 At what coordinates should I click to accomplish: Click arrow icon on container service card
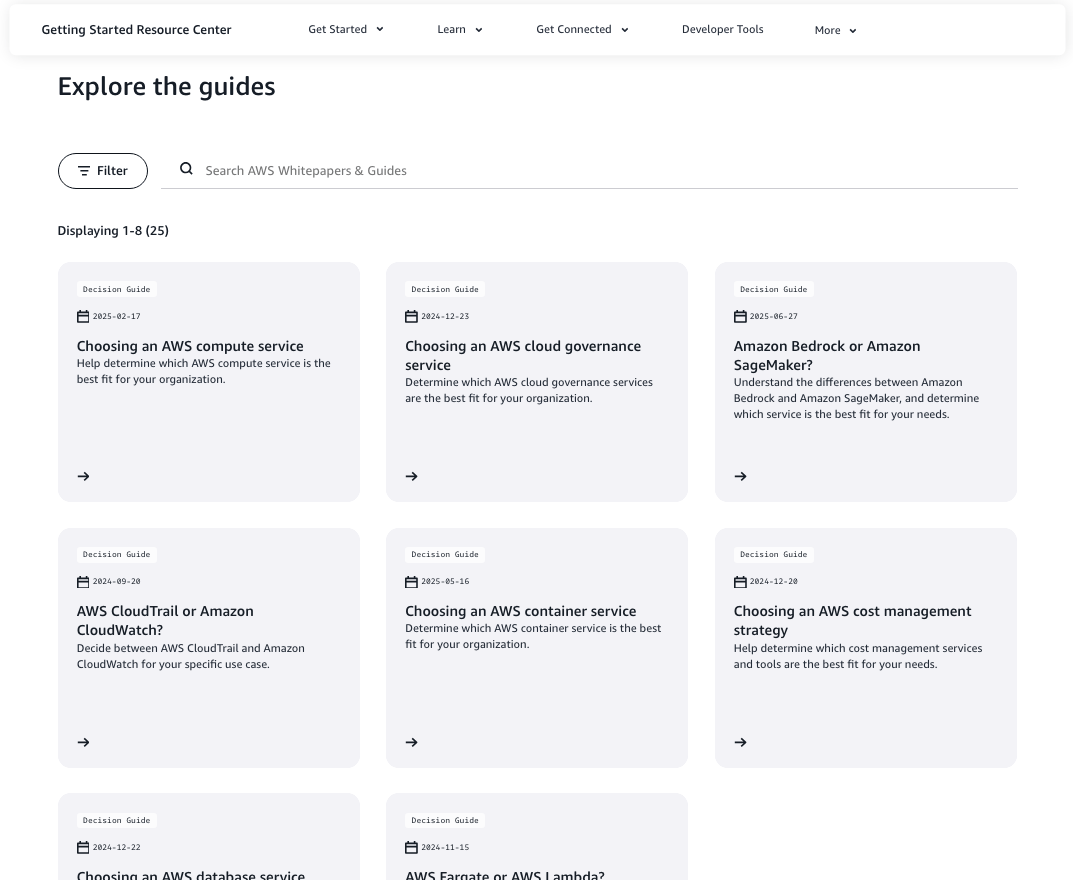[411, 743]
